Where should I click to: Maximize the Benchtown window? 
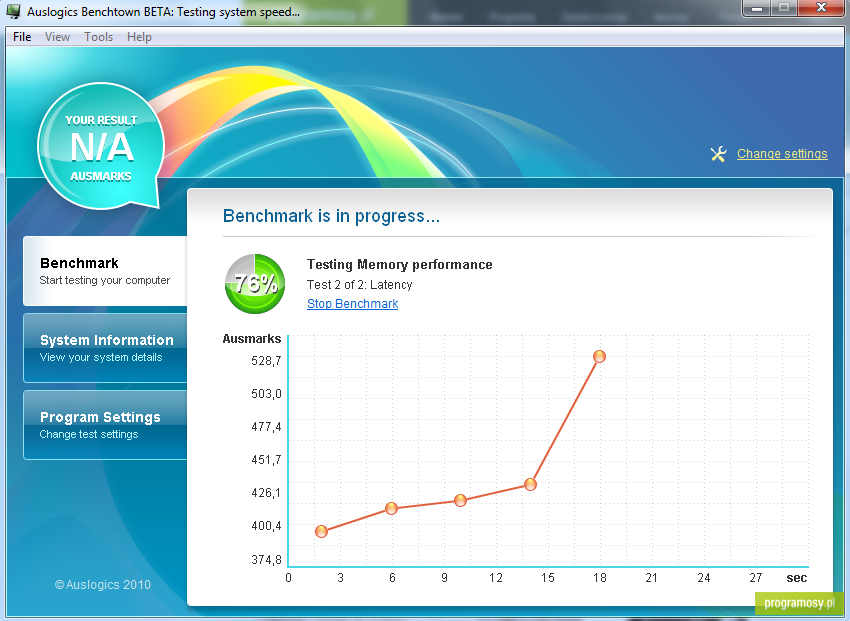click(784, 8)
